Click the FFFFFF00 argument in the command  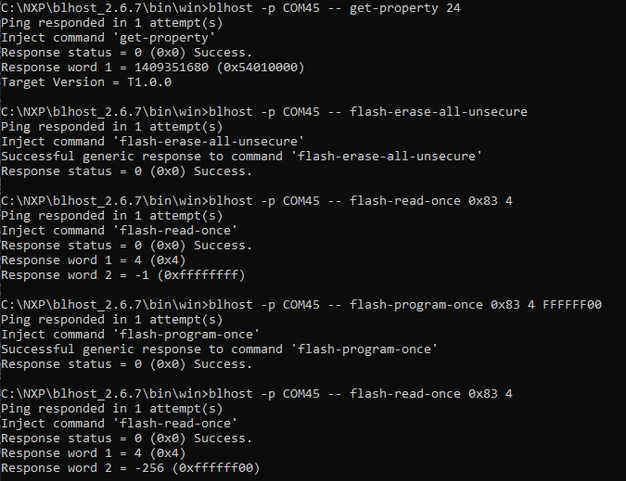tap(571, 305)
